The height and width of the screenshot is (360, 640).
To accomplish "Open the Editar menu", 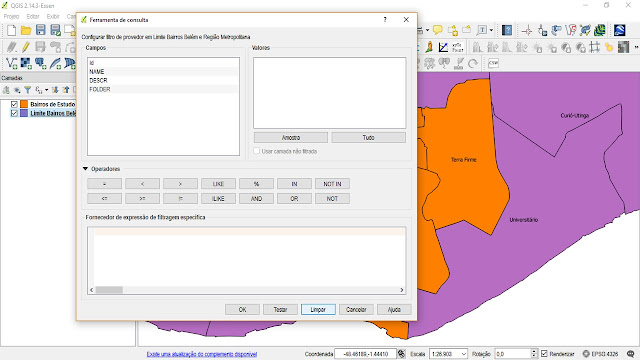I will [x=33, y=16].
